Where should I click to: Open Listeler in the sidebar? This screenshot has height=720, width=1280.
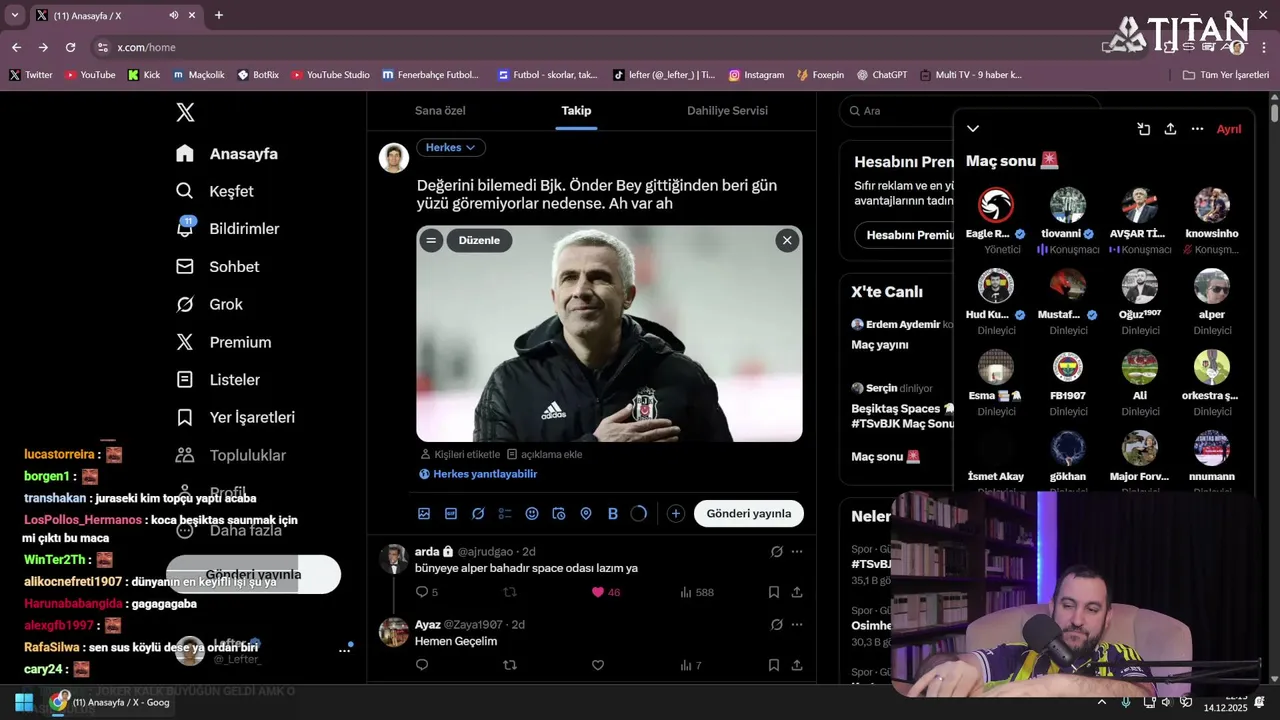point(217,380)
